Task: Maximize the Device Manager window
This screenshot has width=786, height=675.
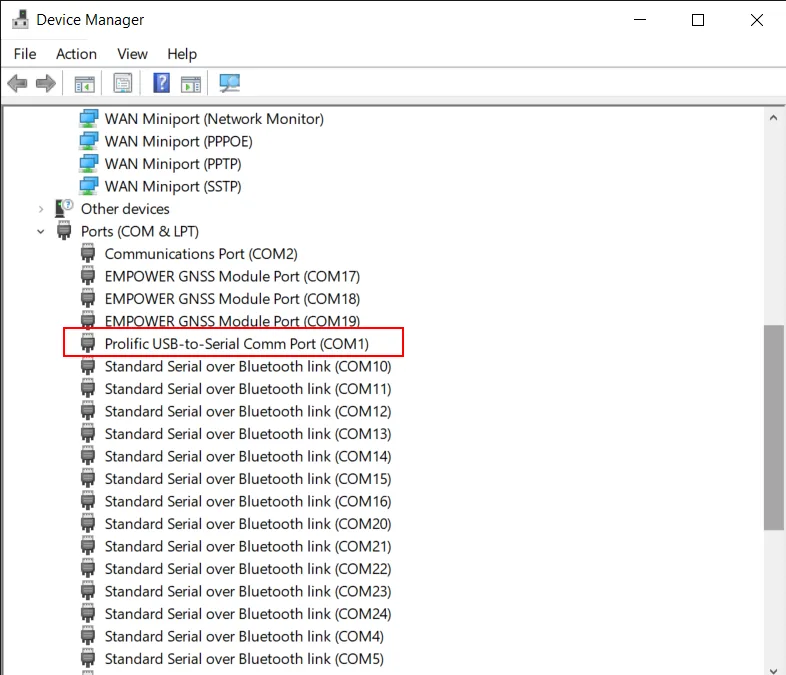Action: click(x=698, y=20)
